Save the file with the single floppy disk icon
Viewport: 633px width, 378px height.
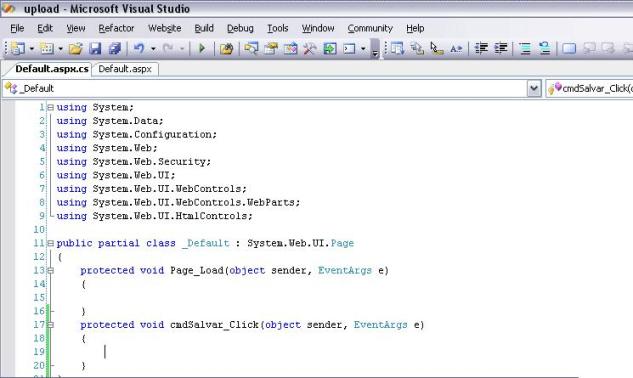(95, 49)
